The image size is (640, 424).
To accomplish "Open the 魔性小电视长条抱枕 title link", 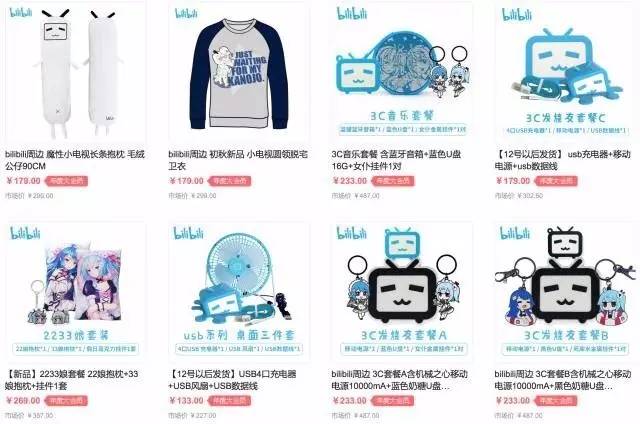I will 75,160.
